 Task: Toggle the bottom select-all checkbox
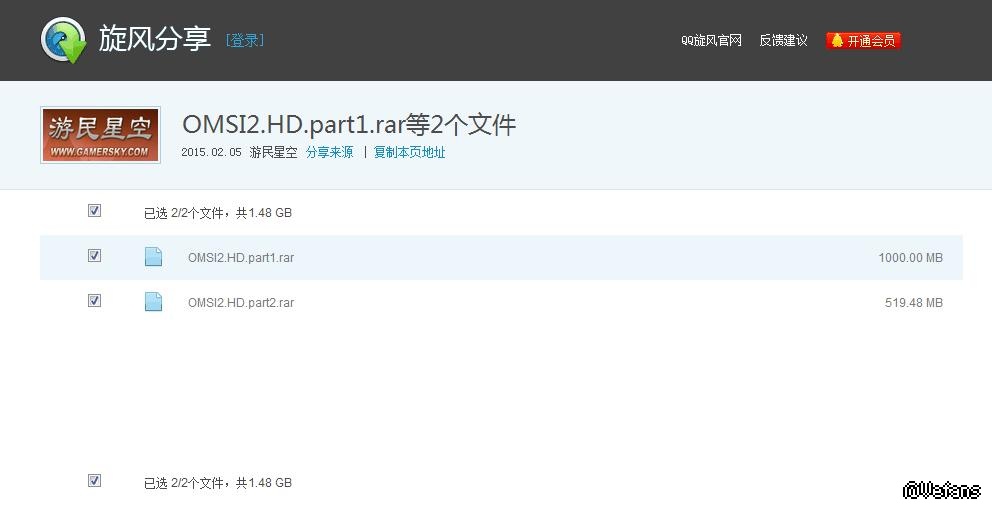94,481
